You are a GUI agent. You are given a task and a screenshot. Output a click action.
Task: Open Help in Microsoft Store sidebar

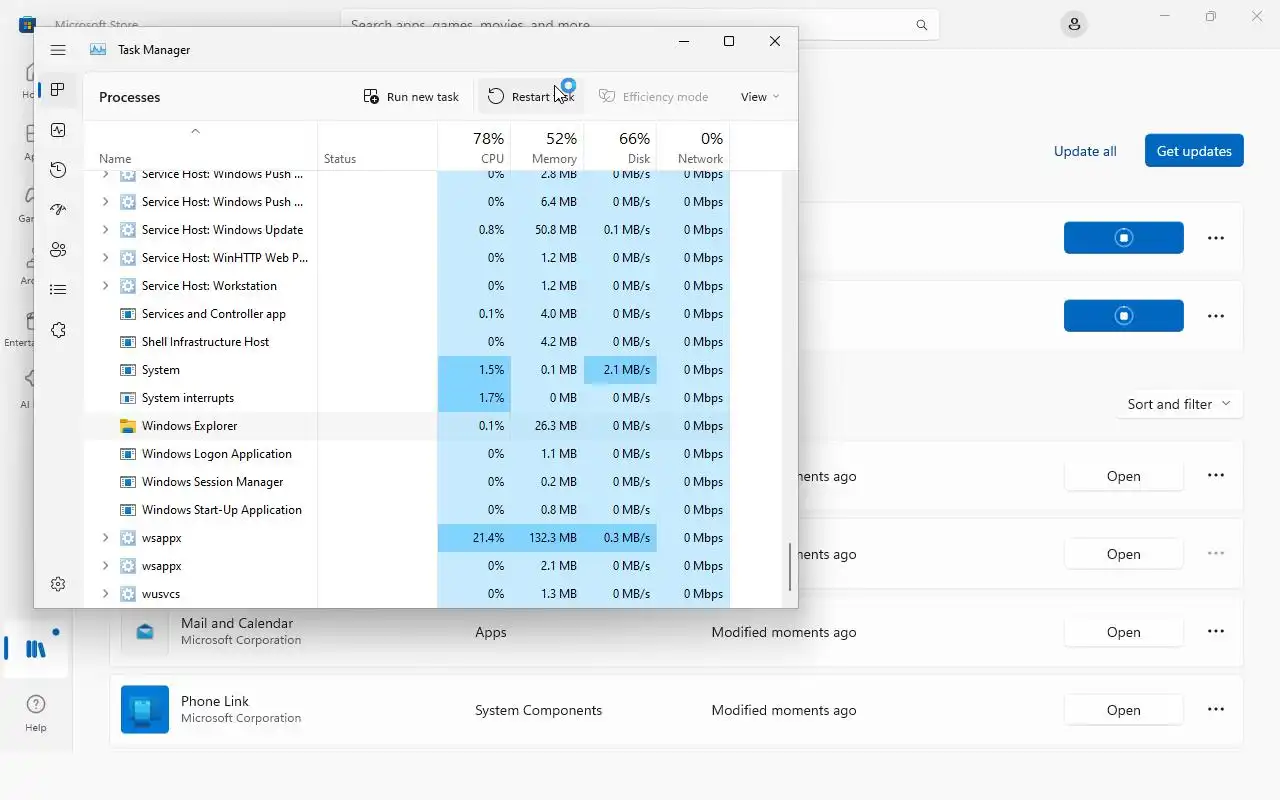(x=36, y=714)
